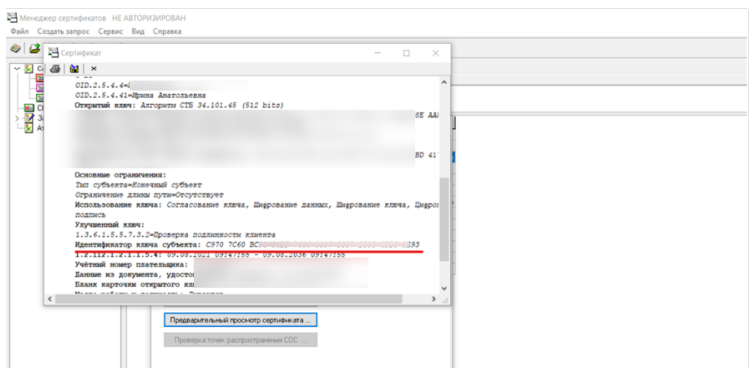755x381 pixels.
Task: Select the red-bordered certificate tree icon
Action: click(x=40, y=78)
